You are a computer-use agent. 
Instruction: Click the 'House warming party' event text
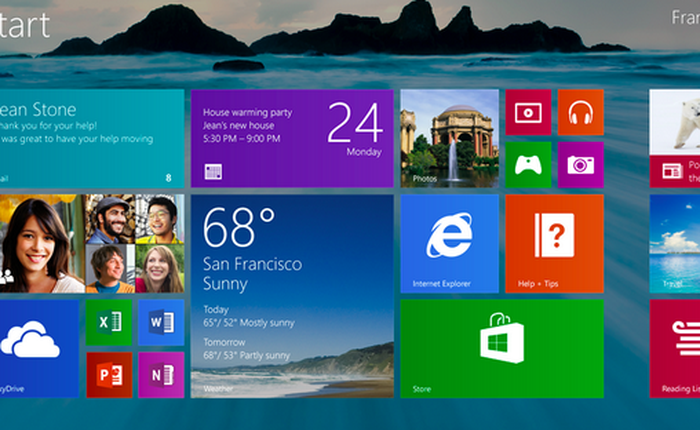tap(247, 113)
